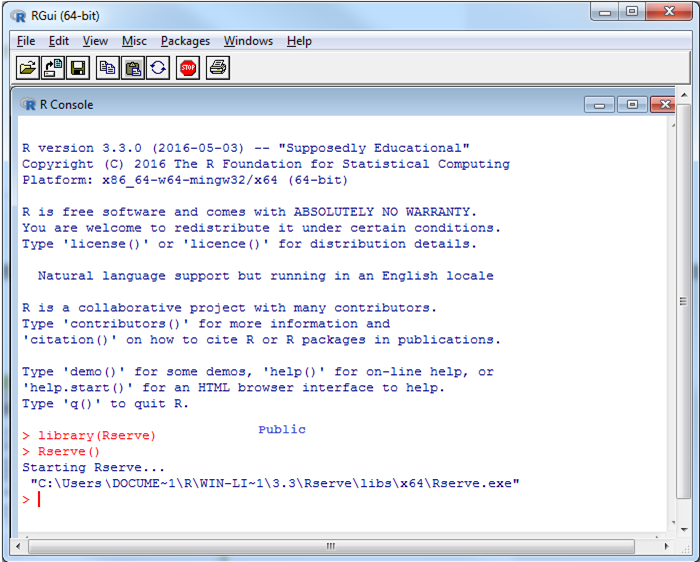Open the Windows menu
The height and width of the screenshot is (562, 700).
pos(248,41)
